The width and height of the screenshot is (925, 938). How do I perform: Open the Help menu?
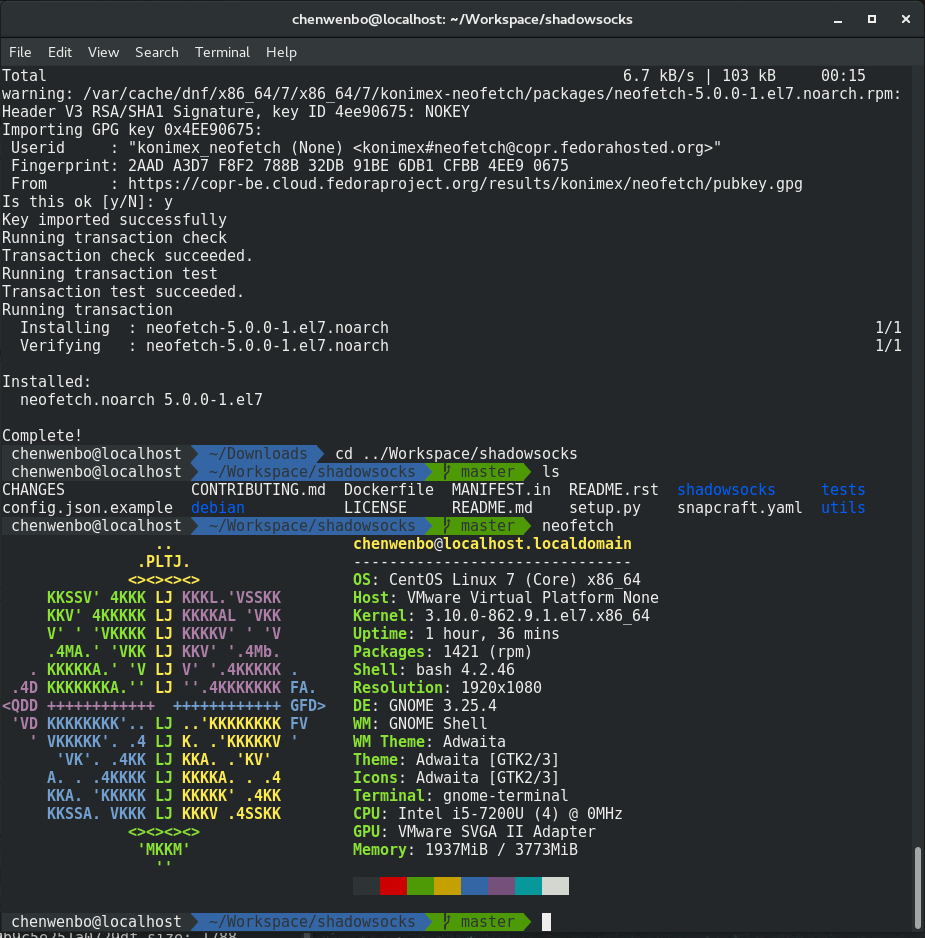(x=281, y=52)
